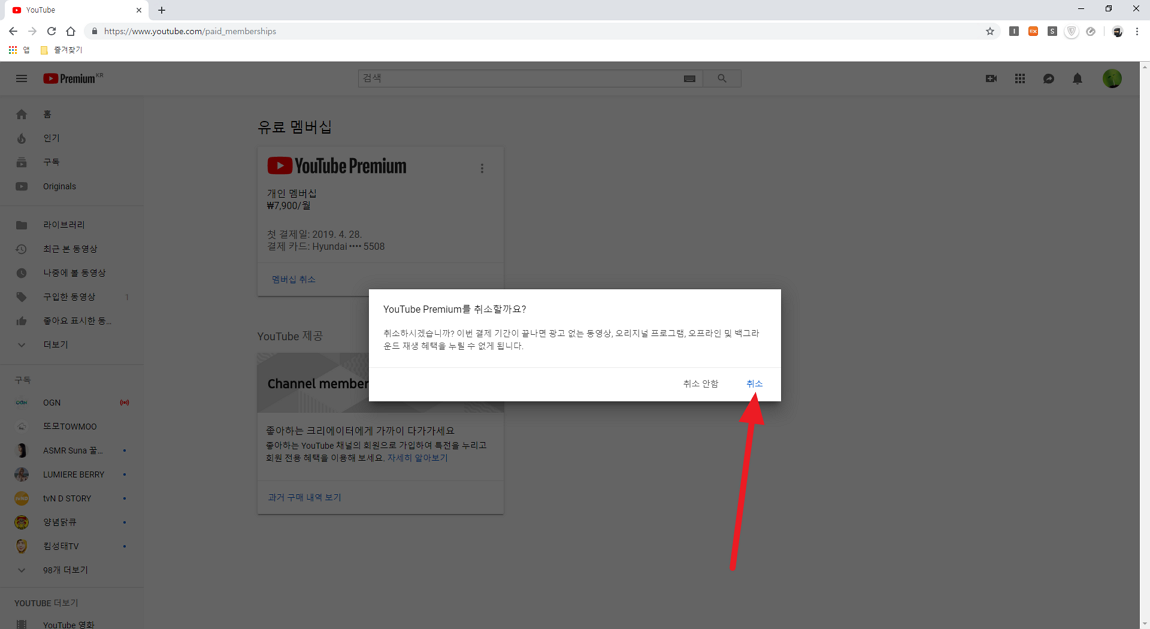Click 취소 안함 to keep the membership

(700, 383)
